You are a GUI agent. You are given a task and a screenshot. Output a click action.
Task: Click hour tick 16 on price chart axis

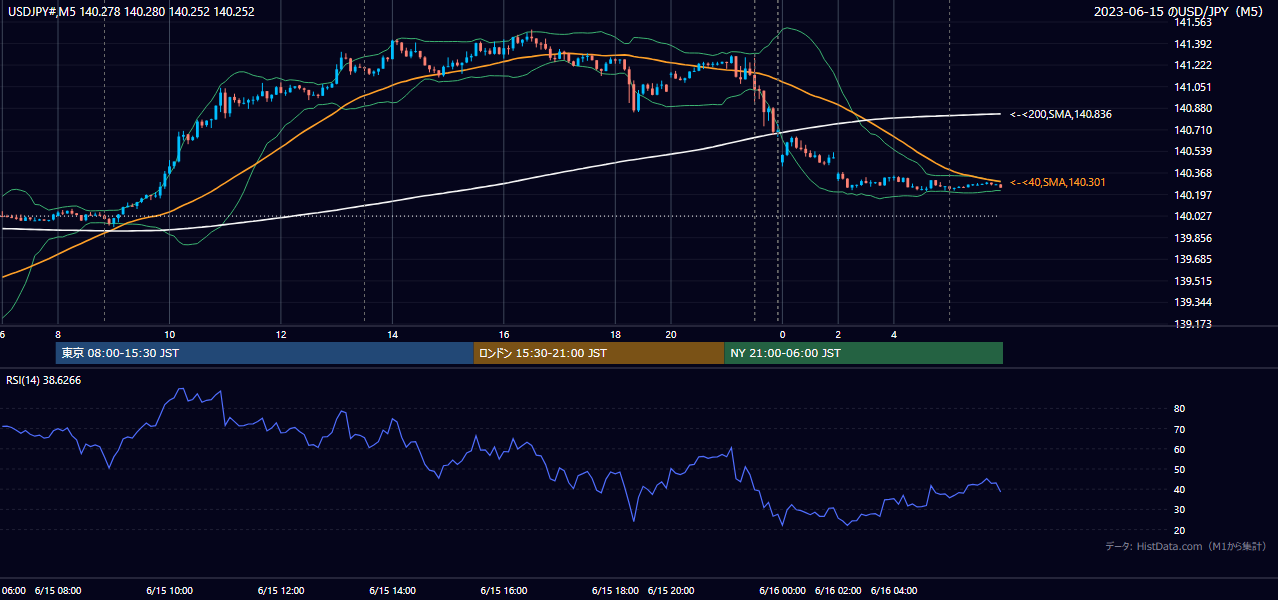pyautogui.click(x=504, y=334)
